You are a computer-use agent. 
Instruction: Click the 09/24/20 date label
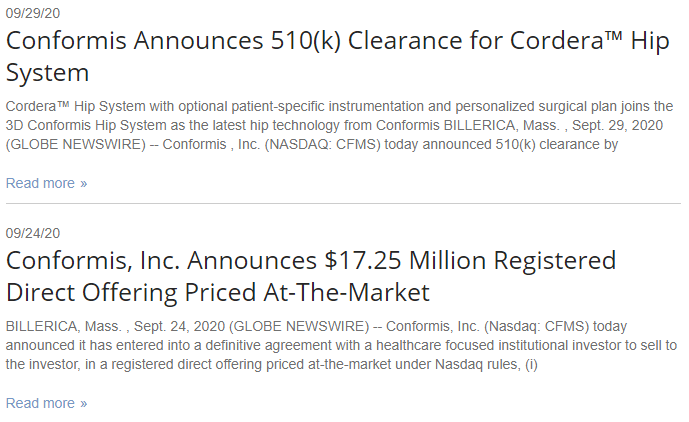[x=33, y=233]
